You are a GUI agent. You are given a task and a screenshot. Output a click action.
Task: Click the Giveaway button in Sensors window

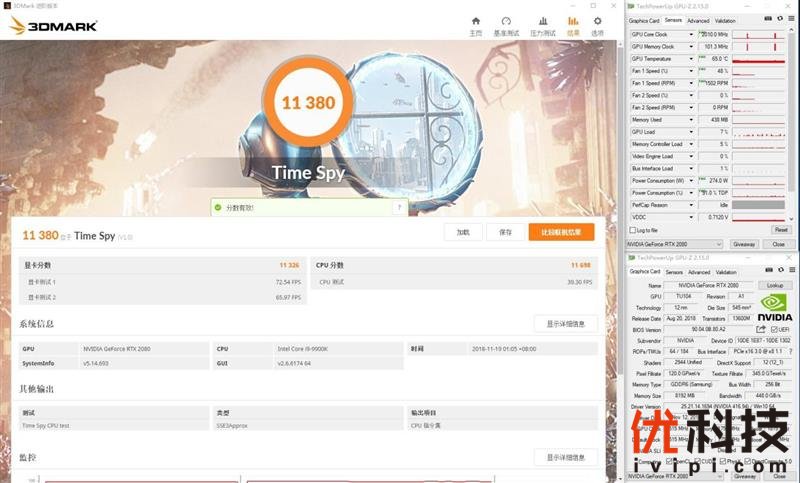coord(744,244)
